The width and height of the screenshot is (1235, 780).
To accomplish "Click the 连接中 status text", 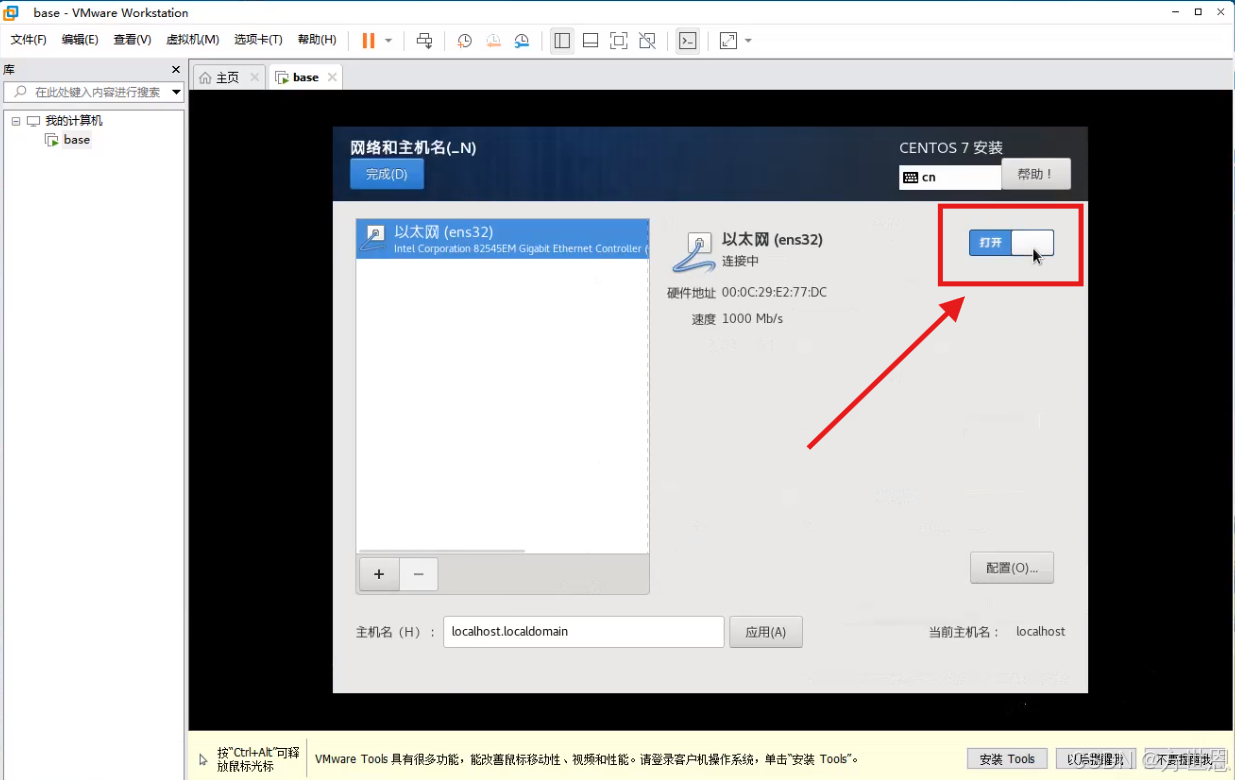I will (x=740, y=261).
